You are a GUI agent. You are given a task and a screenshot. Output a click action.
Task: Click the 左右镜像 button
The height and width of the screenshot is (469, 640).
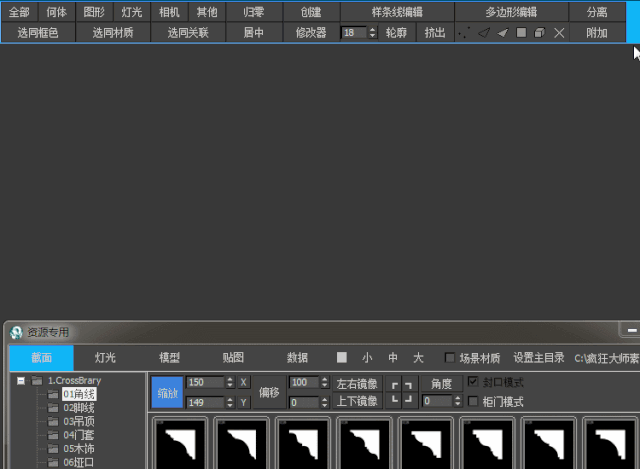coord(357,384)
